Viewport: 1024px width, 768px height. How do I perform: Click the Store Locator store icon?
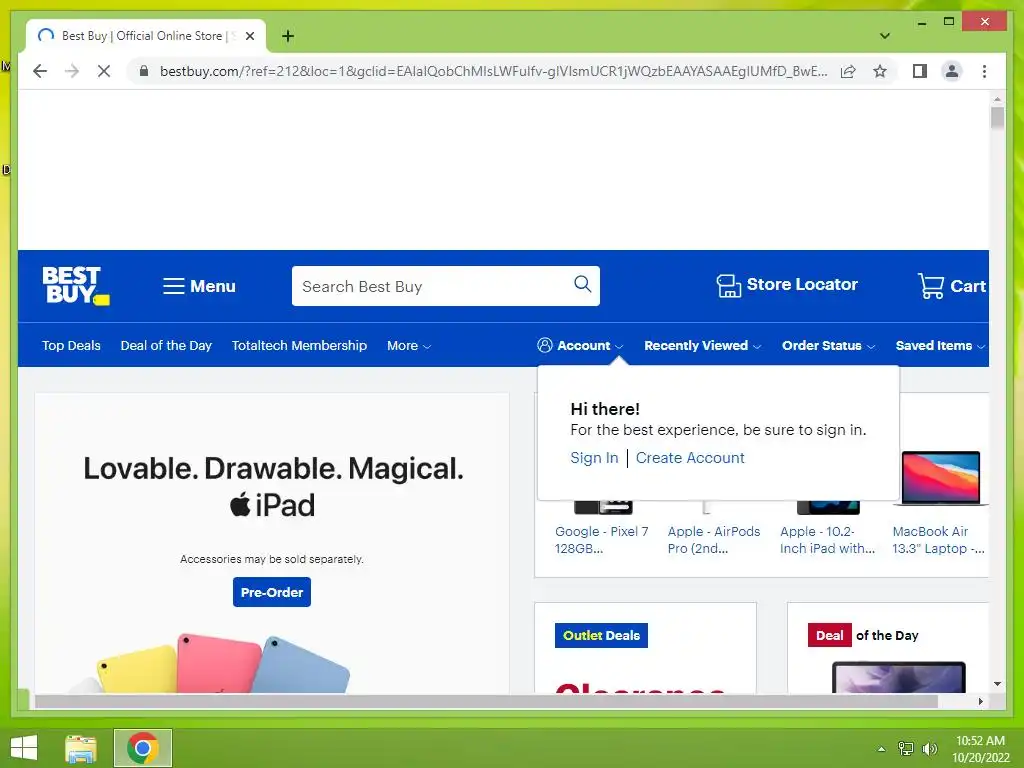click(728, 285)
